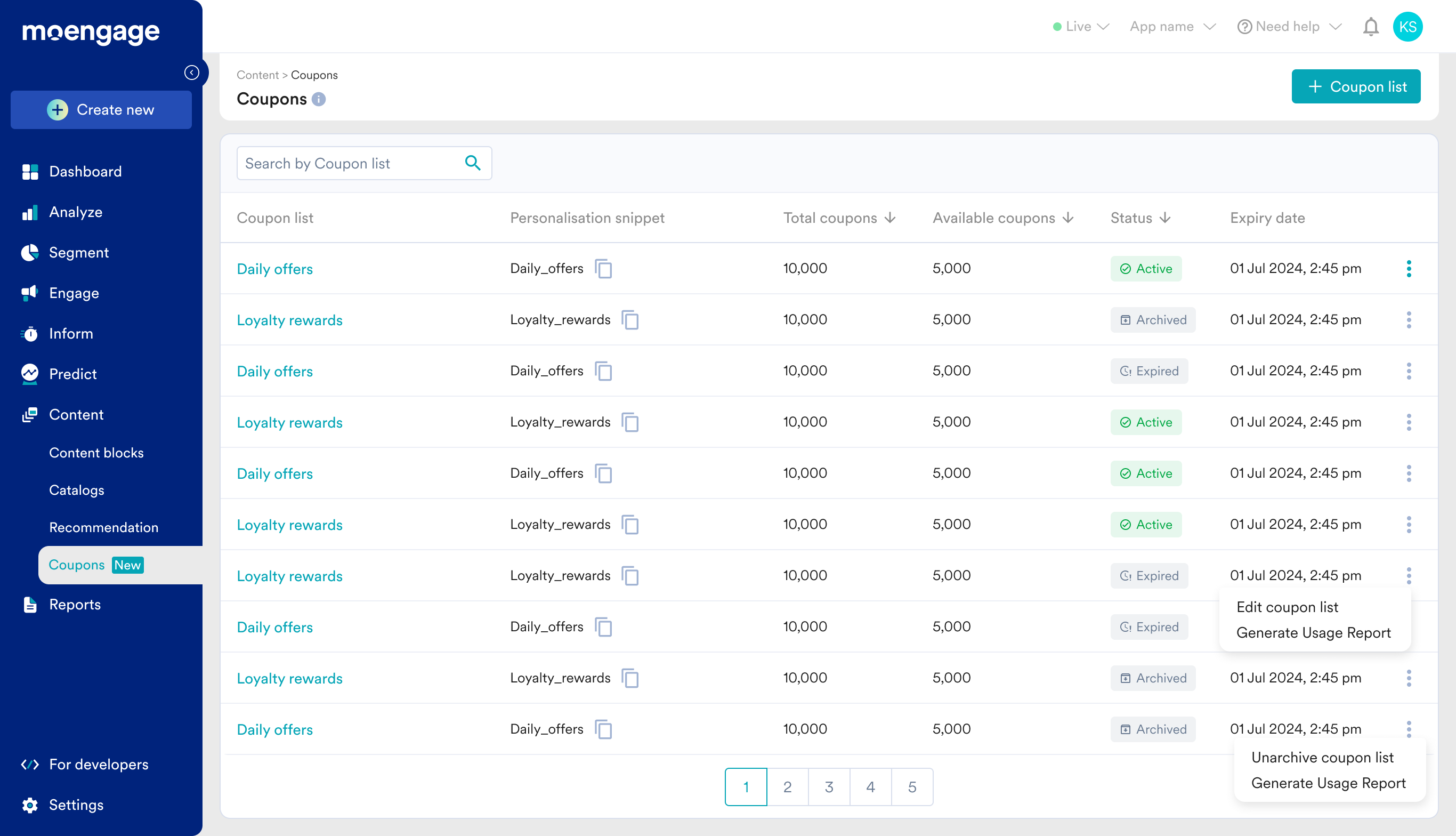This screenshot has width=1456, height=836.
Task: Collapse the sidebar with the arrow icon
Action: click(x=192, y=73)
